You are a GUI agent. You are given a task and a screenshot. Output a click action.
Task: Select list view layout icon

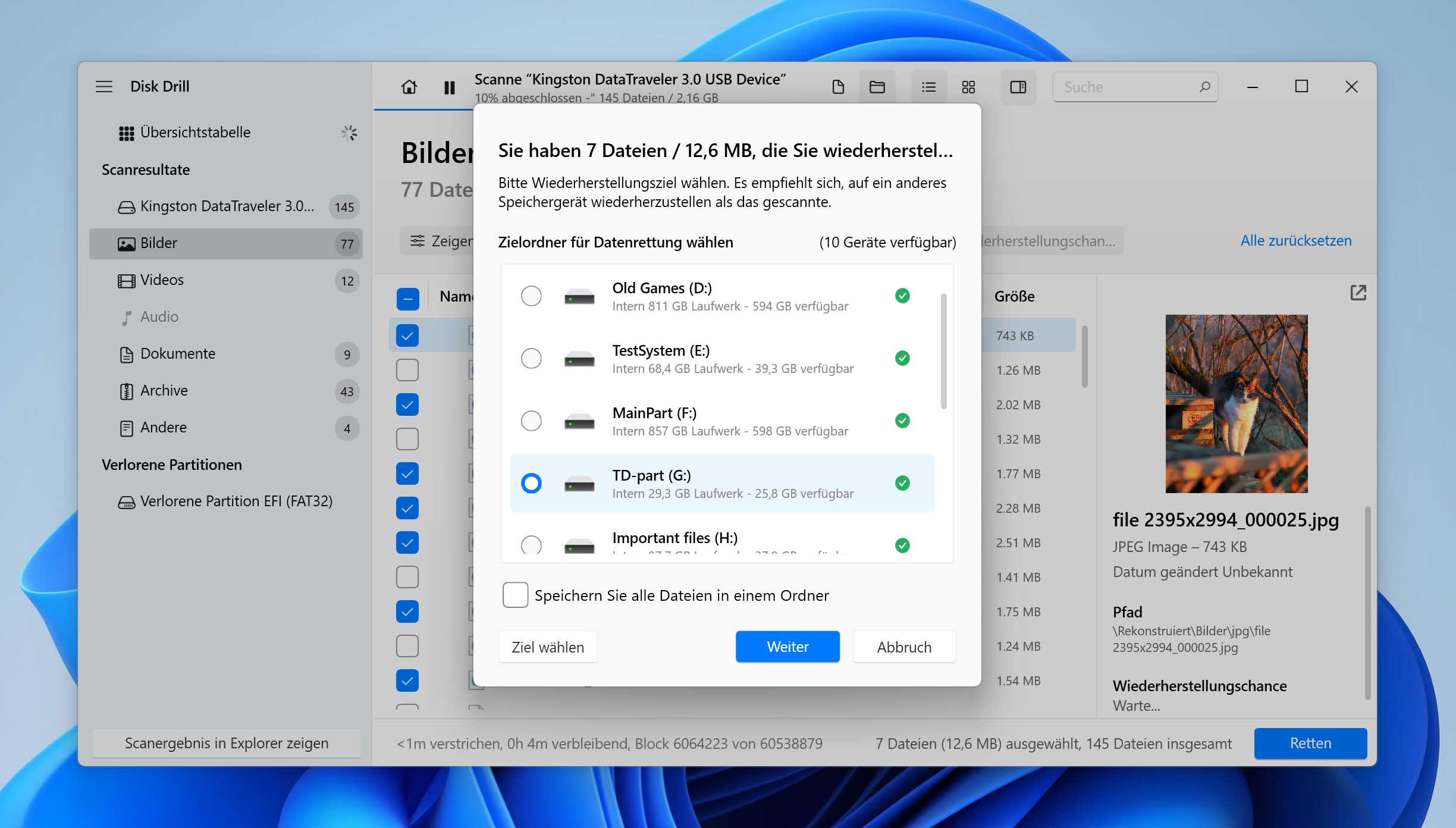pyautogui.click(x=928, y=87)
